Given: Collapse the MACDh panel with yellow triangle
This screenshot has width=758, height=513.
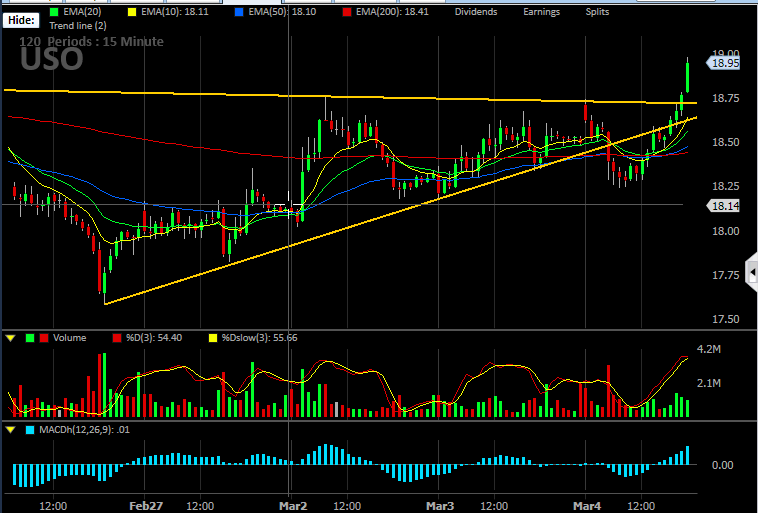Looking at the screenshot, I should point(11,430).
